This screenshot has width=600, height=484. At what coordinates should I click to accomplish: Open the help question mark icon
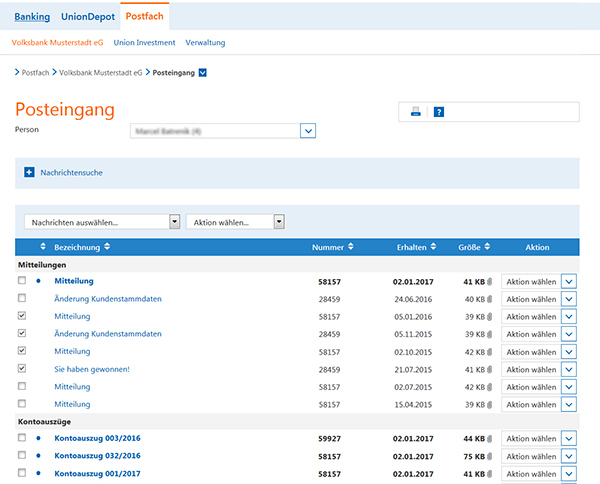click(439, 112)
